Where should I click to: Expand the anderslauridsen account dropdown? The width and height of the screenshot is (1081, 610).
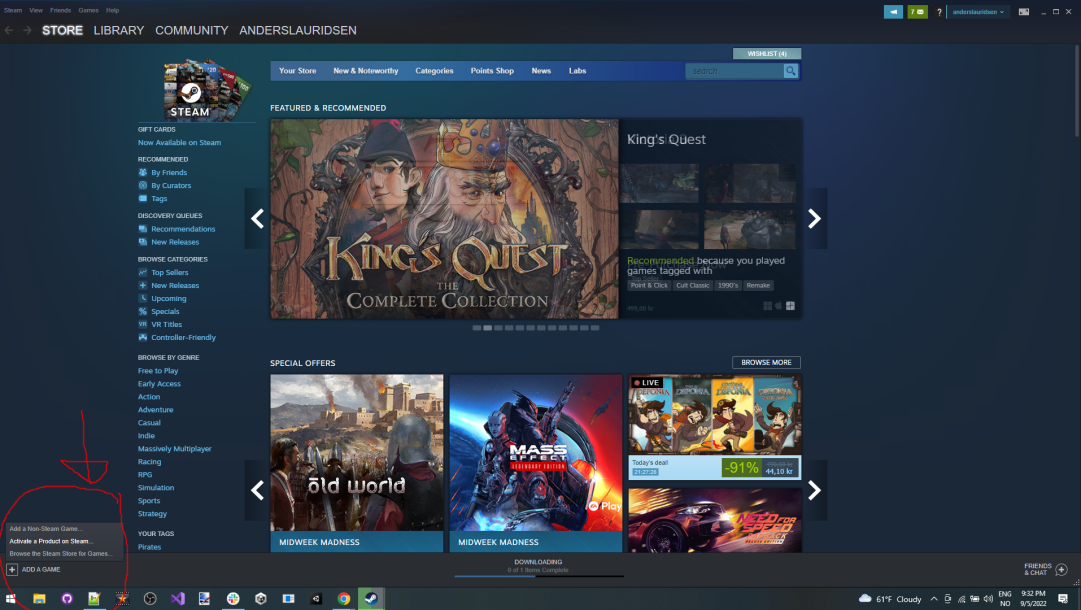point(978,12)
